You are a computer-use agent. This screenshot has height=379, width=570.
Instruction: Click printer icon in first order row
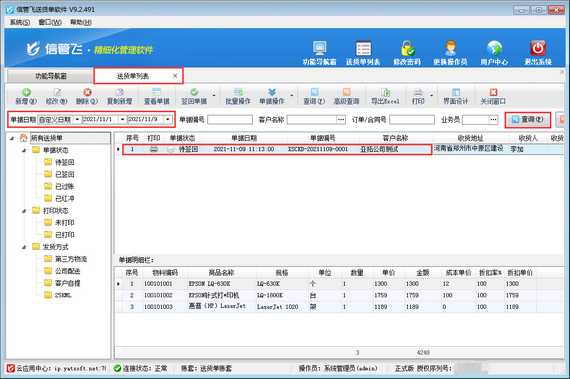(154, 149)
